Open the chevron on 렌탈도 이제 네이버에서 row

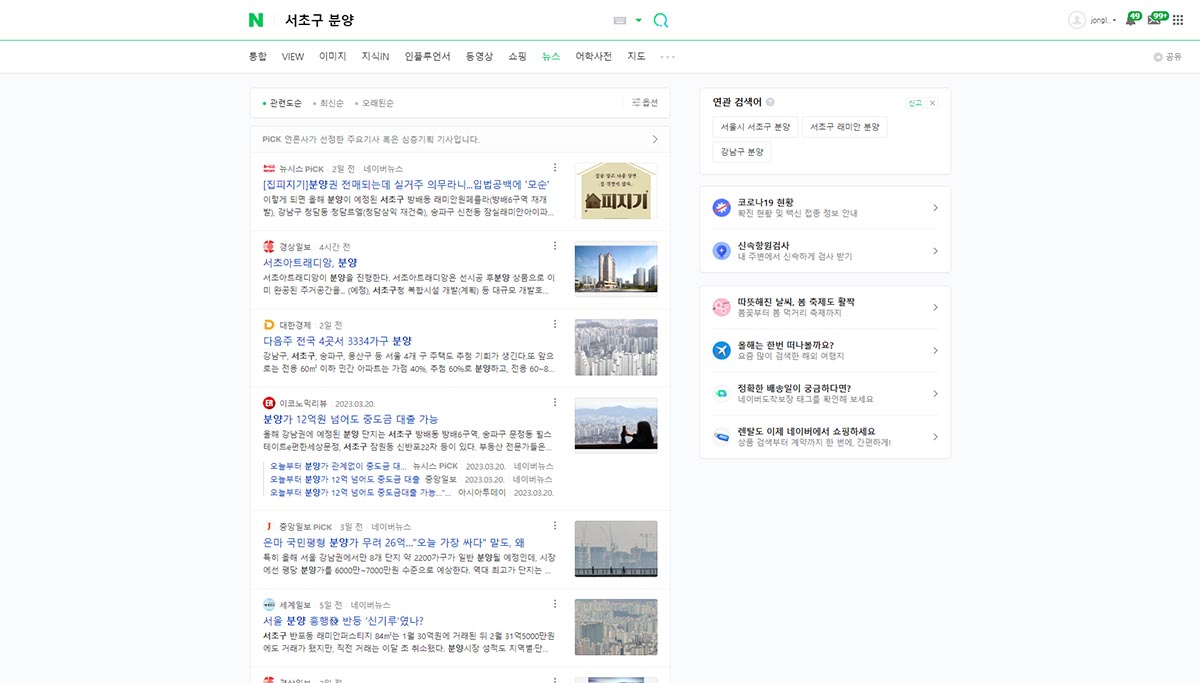[x=935, y=437]
